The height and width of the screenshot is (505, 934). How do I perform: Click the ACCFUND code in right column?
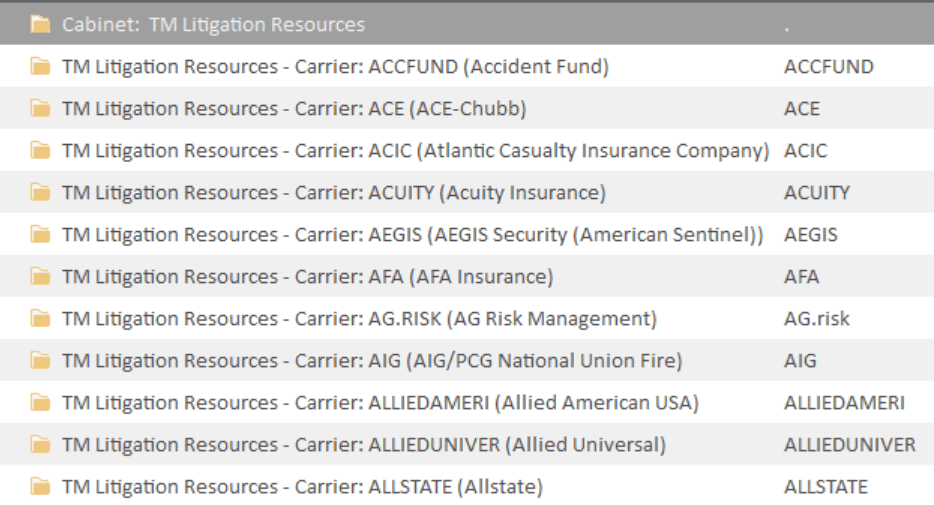pyautogui.click(x=829, y=67)
